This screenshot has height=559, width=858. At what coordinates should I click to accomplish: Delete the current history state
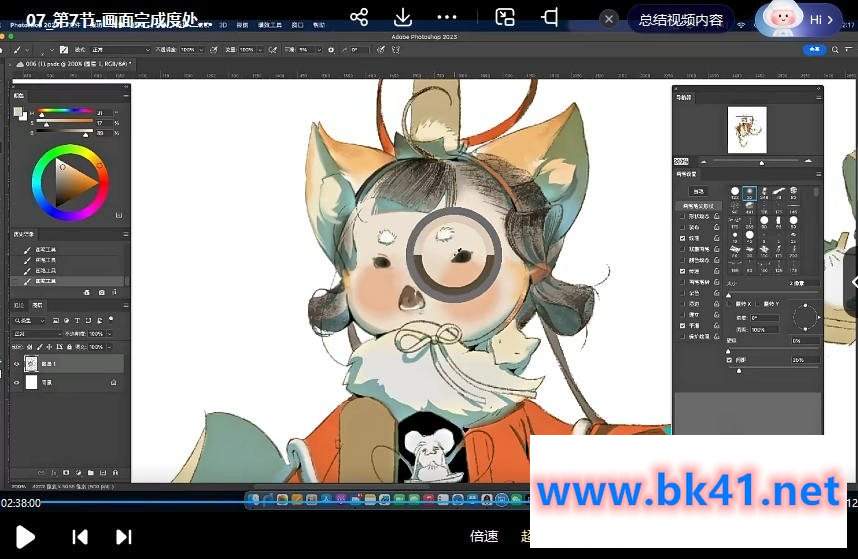click(x=115, y=293)
